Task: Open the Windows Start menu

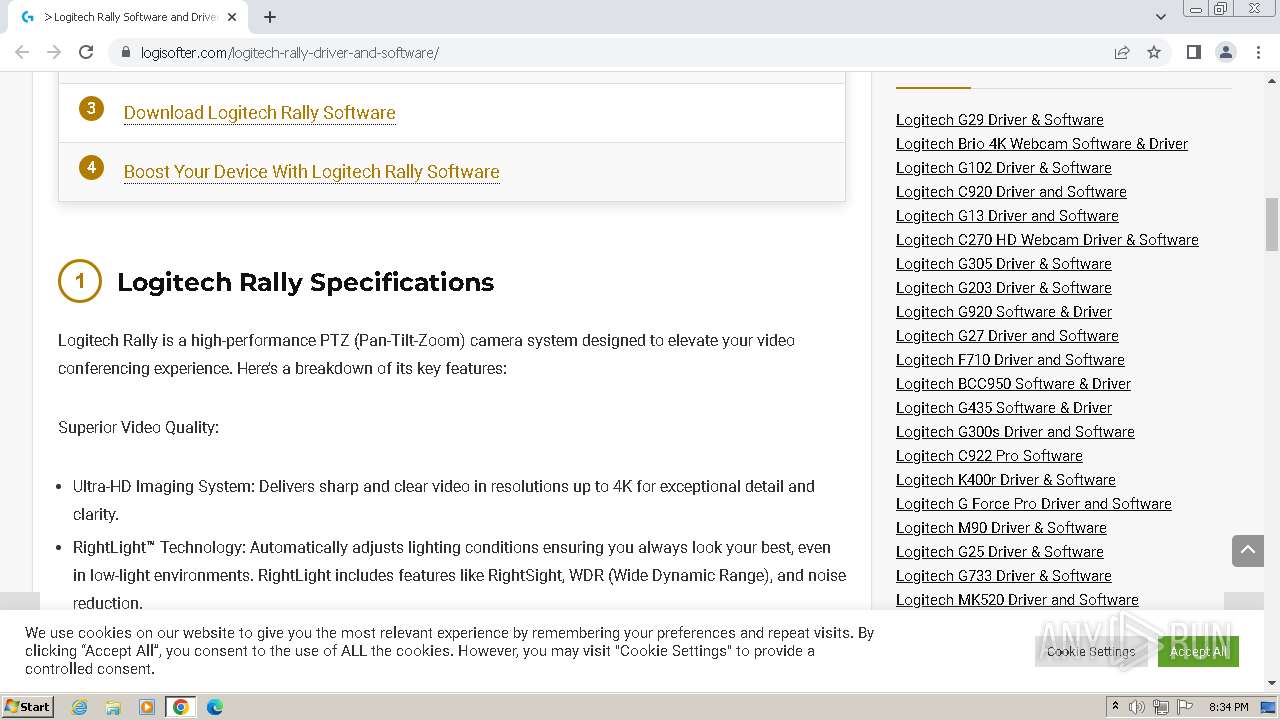Action: [x=28, y=706]
